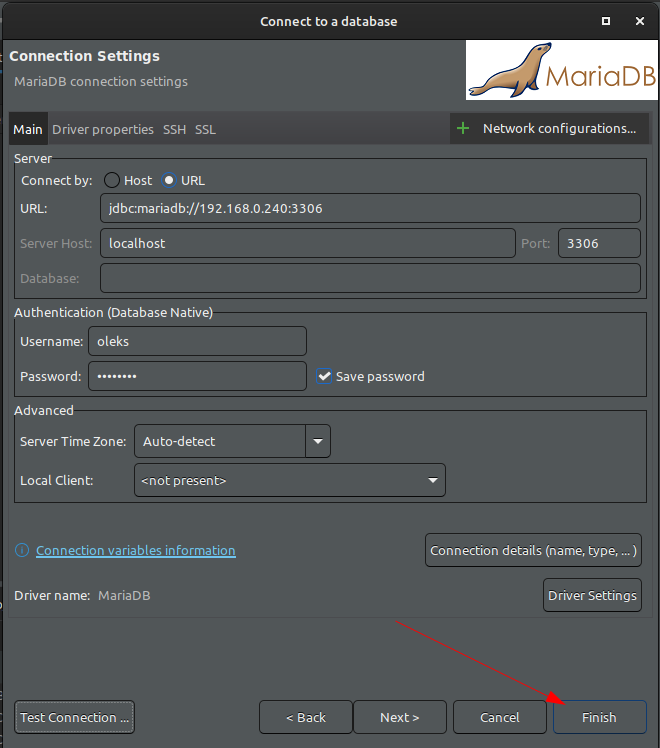
Task: Click the Network configurations button
Action: [x=549, y=128]
